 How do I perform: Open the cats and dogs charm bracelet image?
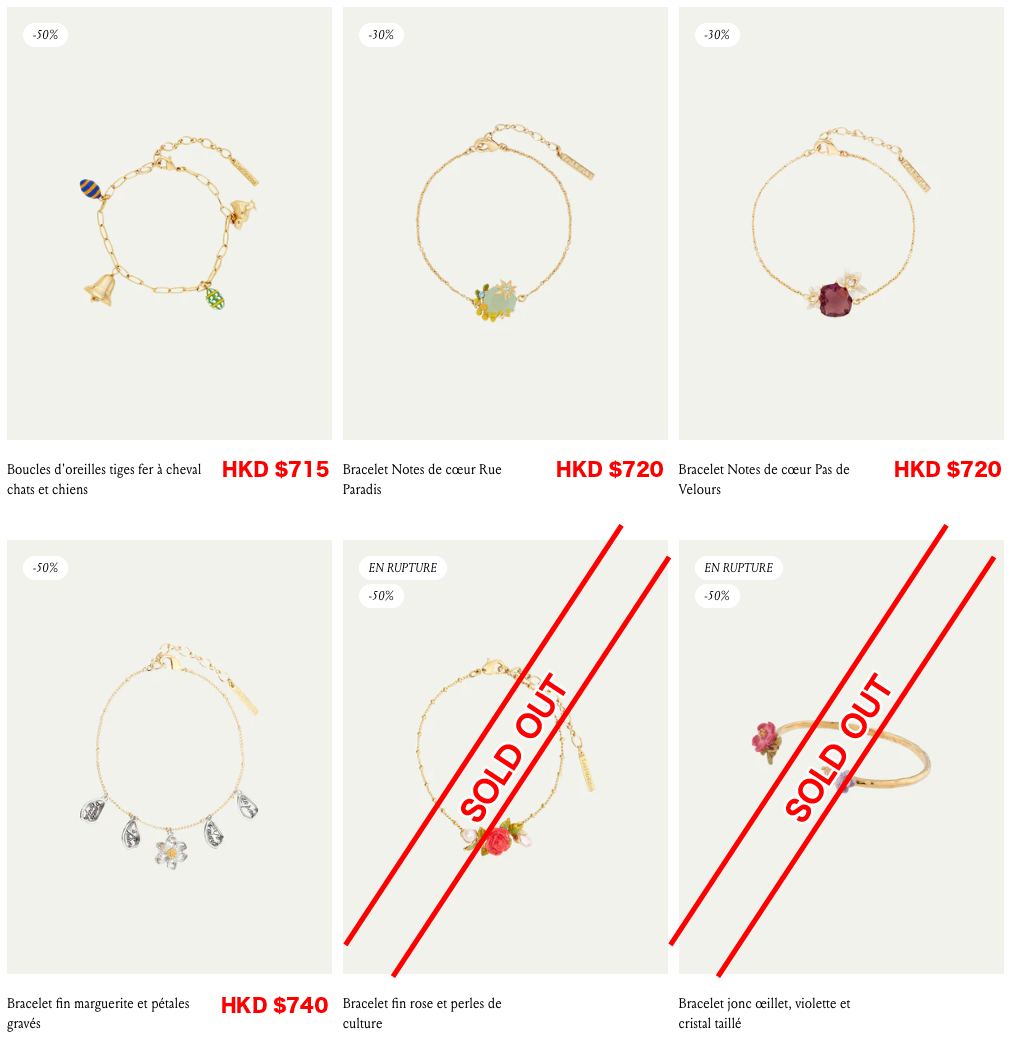pos(169,223)
